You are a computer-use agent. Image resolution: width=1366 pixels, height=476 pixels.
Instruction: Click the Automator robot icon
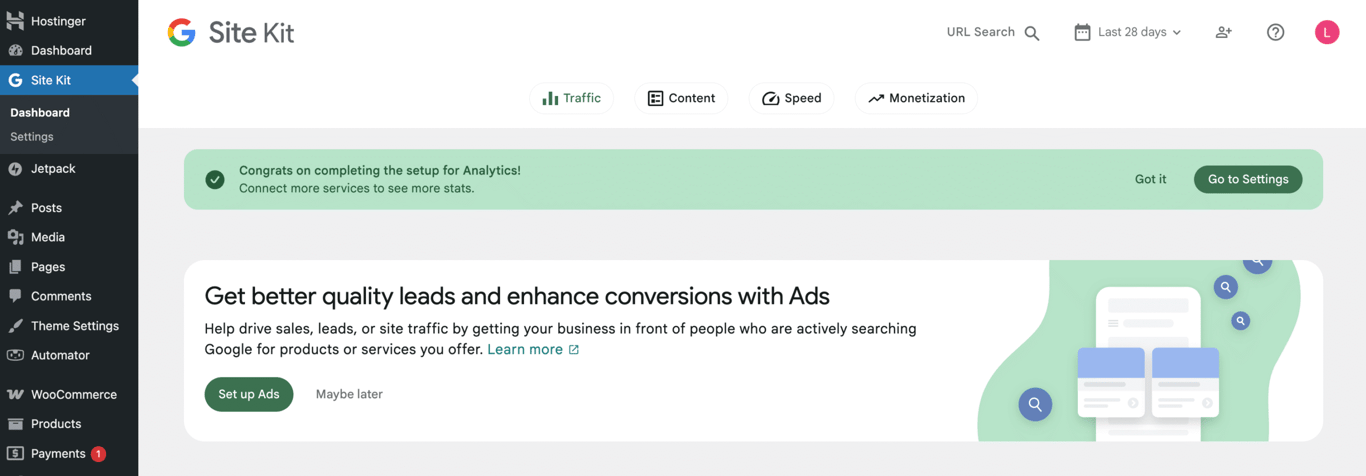(15, 355)
